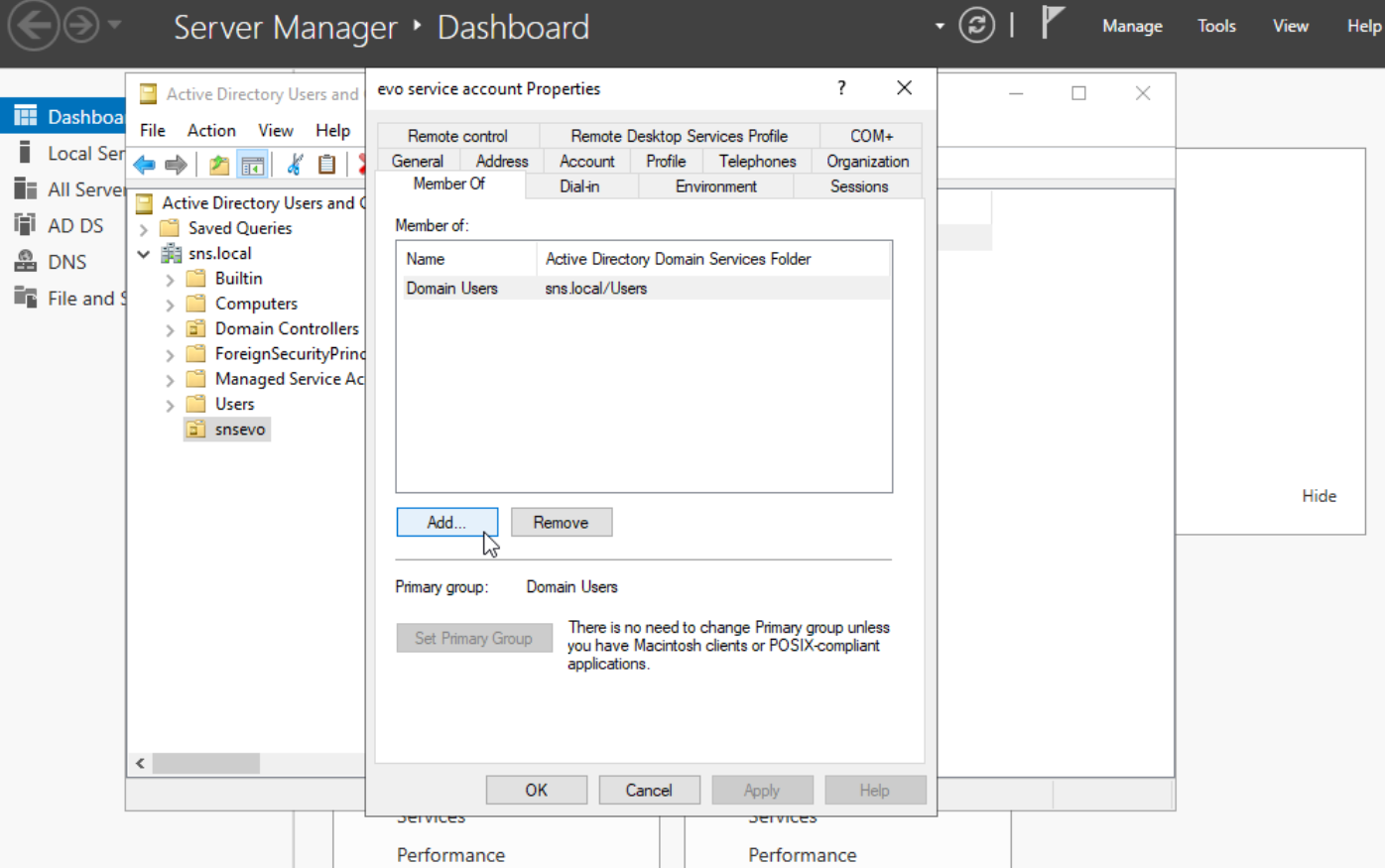
Task: Select the Domain Users group row
Action: point(644,288)
